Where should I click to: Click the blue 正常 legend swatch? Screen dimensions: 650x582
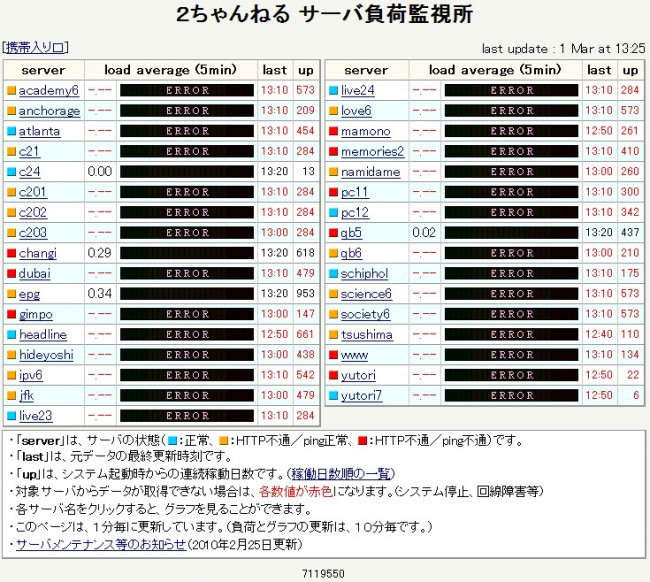click(x=172, y=440)
